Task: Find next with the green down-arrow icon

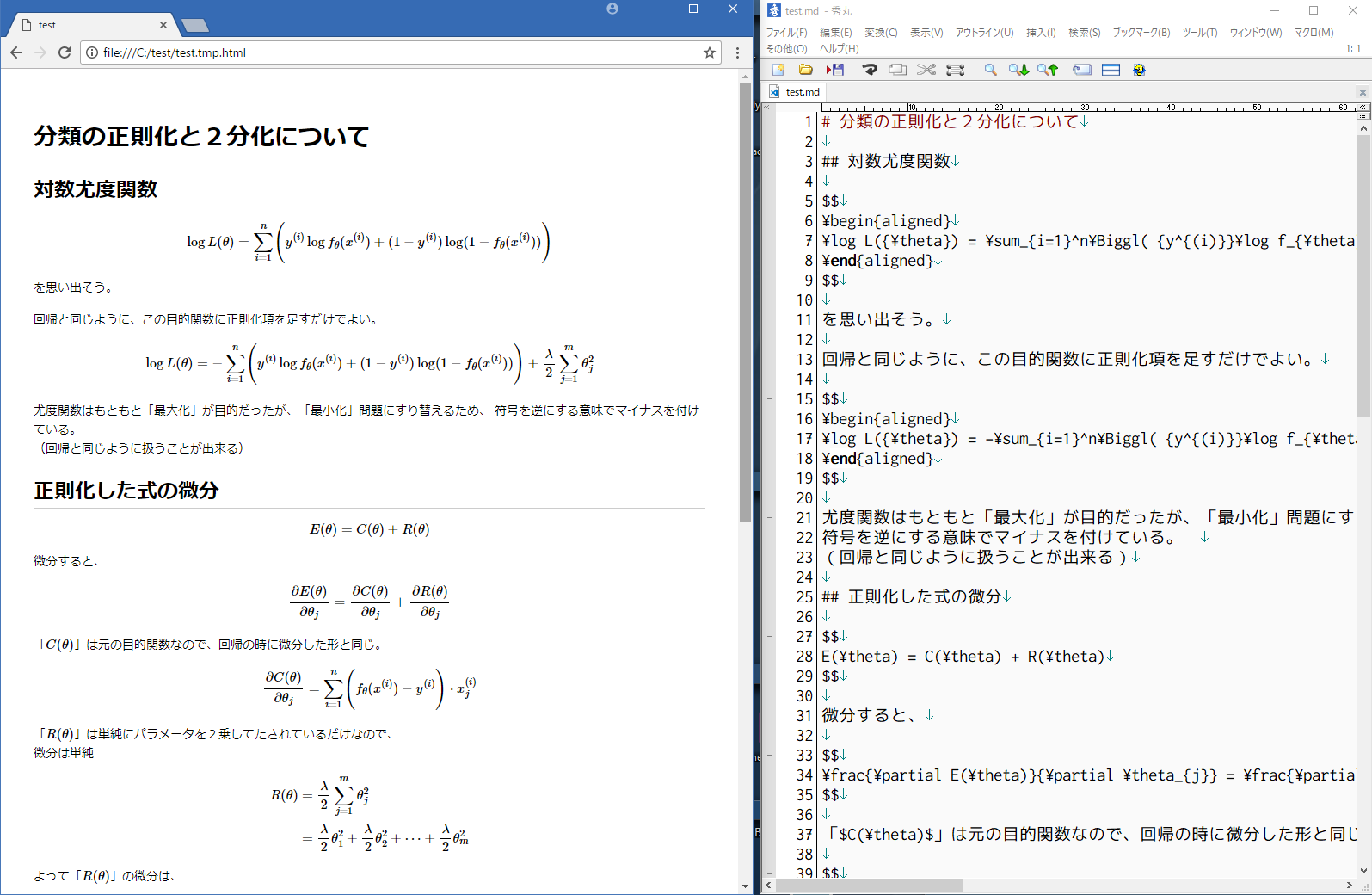Action: point(1018,70)
